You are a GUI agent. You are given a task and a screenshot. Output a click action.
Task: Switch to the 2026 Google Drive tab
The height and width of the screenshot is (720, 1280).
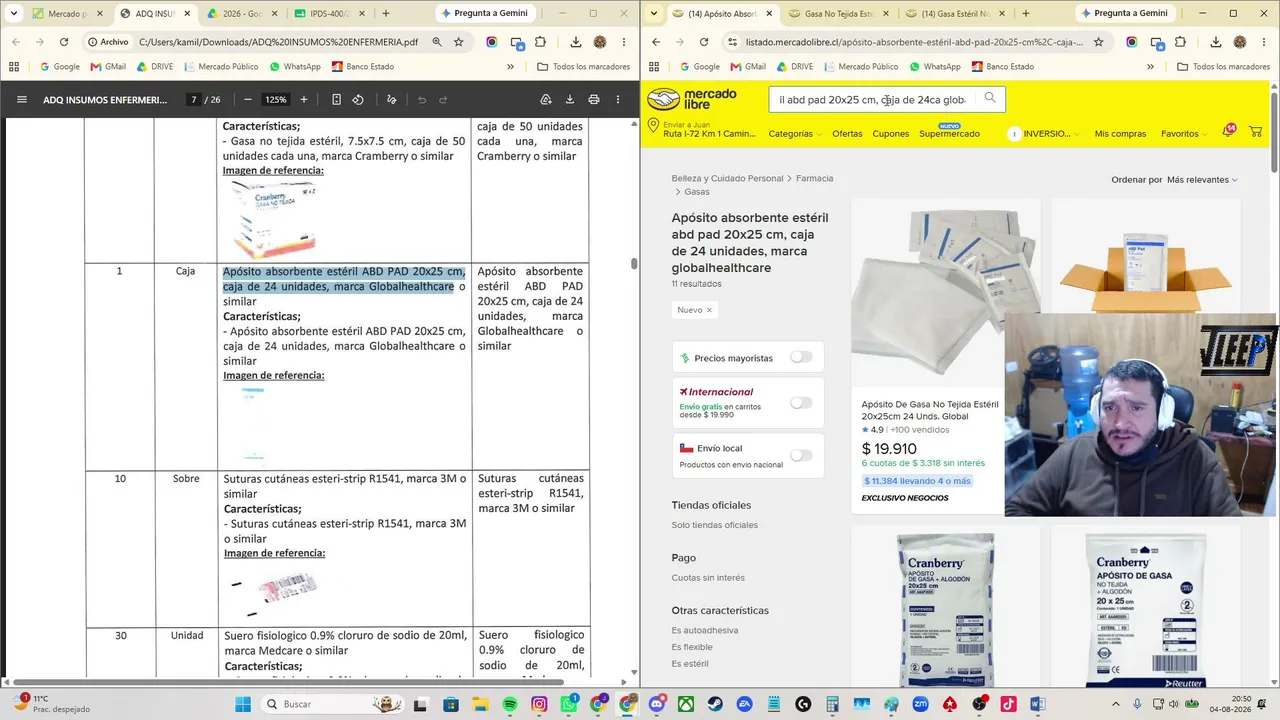(240, 13)
